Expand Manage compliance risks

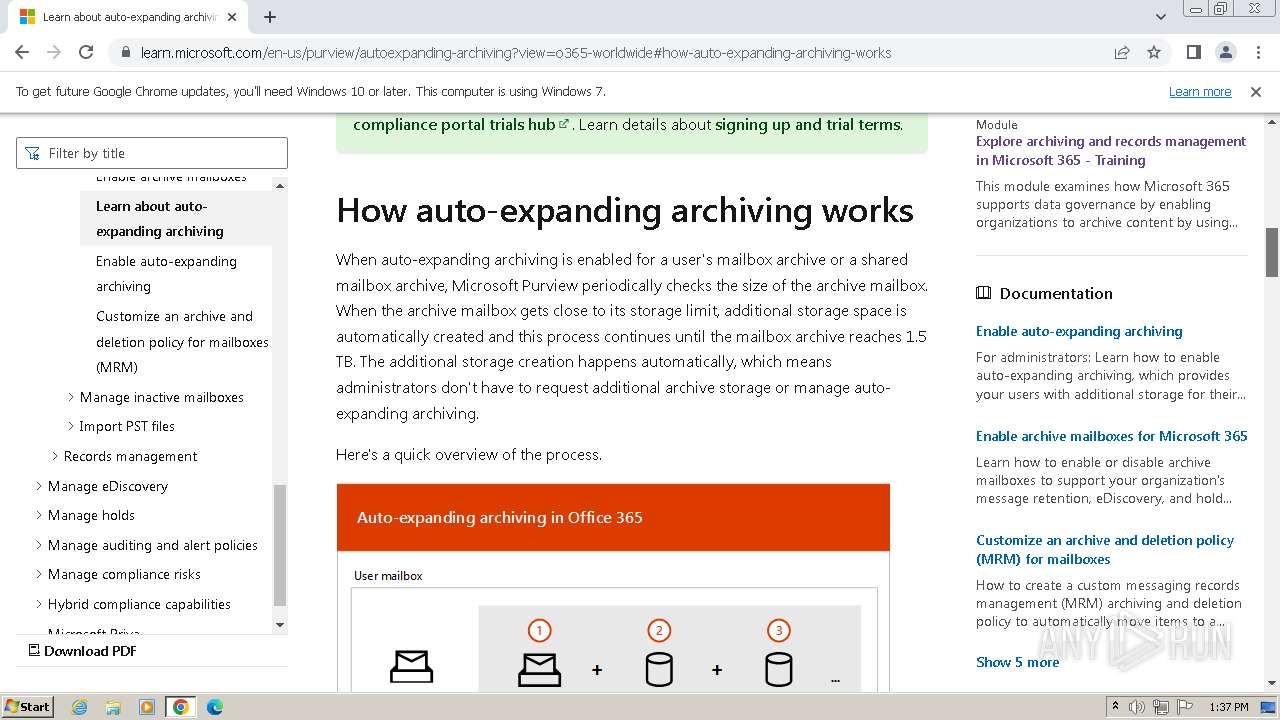[x=124, y=574]
